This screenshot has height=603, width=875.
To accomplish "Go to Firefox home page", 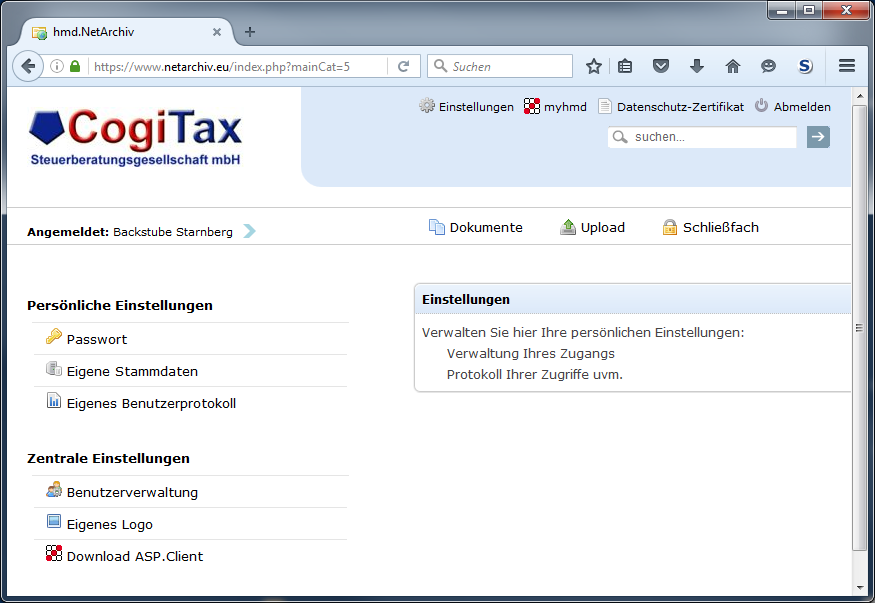I will pos(733,66).
